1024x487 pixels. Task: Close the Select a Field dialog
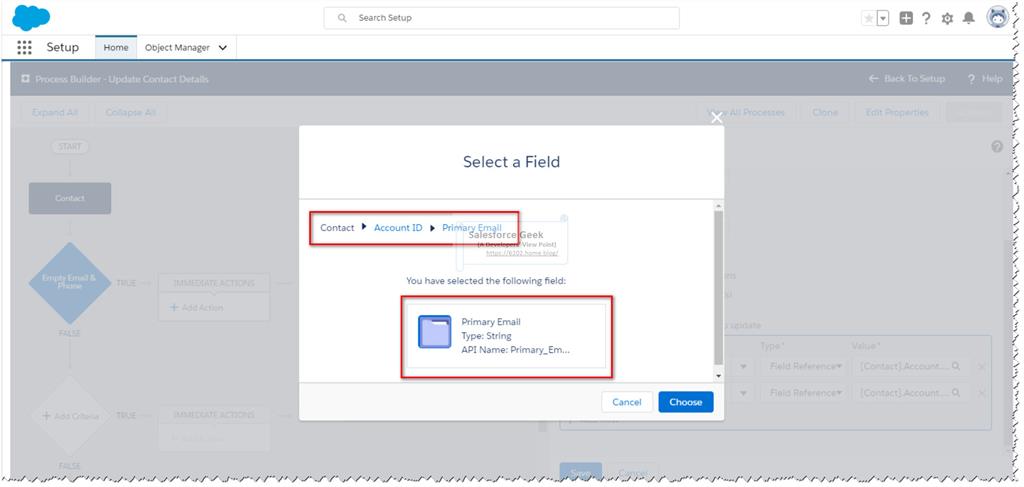[x=716, y=118]
